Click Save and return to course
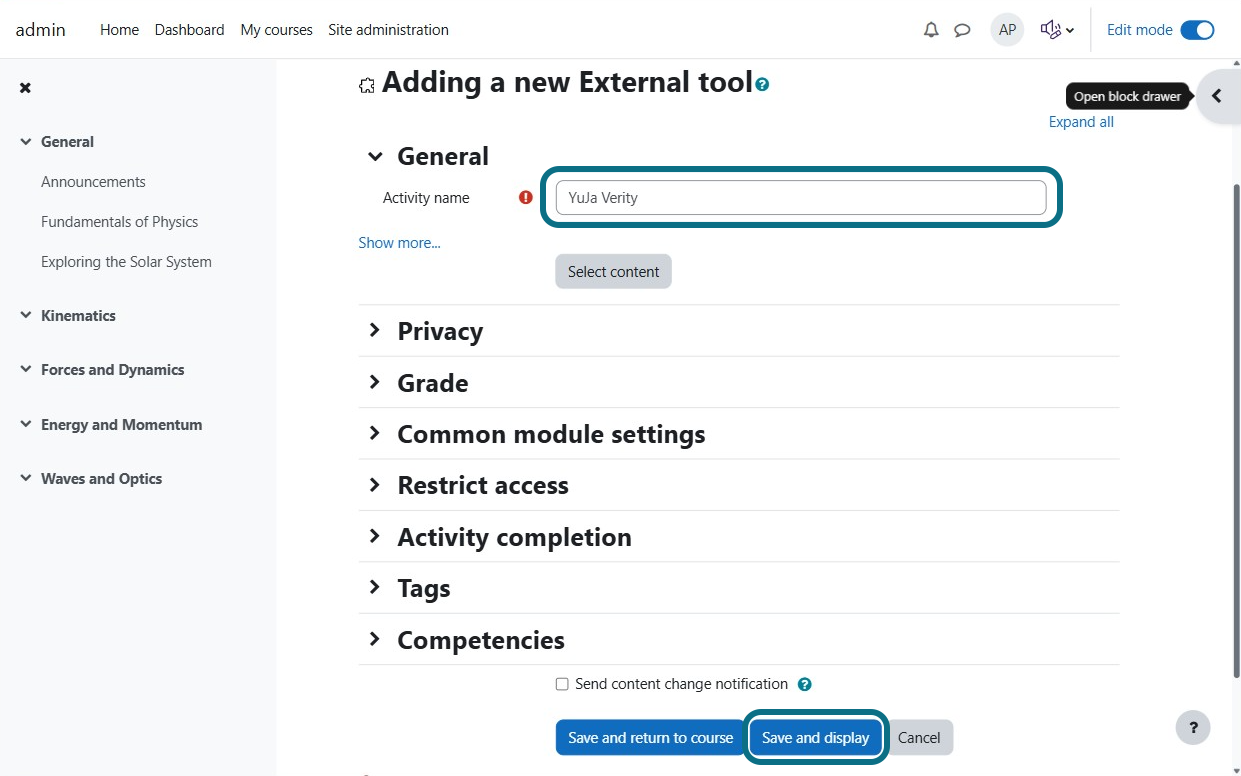The image size is (1241, 776). coord(651,738)
